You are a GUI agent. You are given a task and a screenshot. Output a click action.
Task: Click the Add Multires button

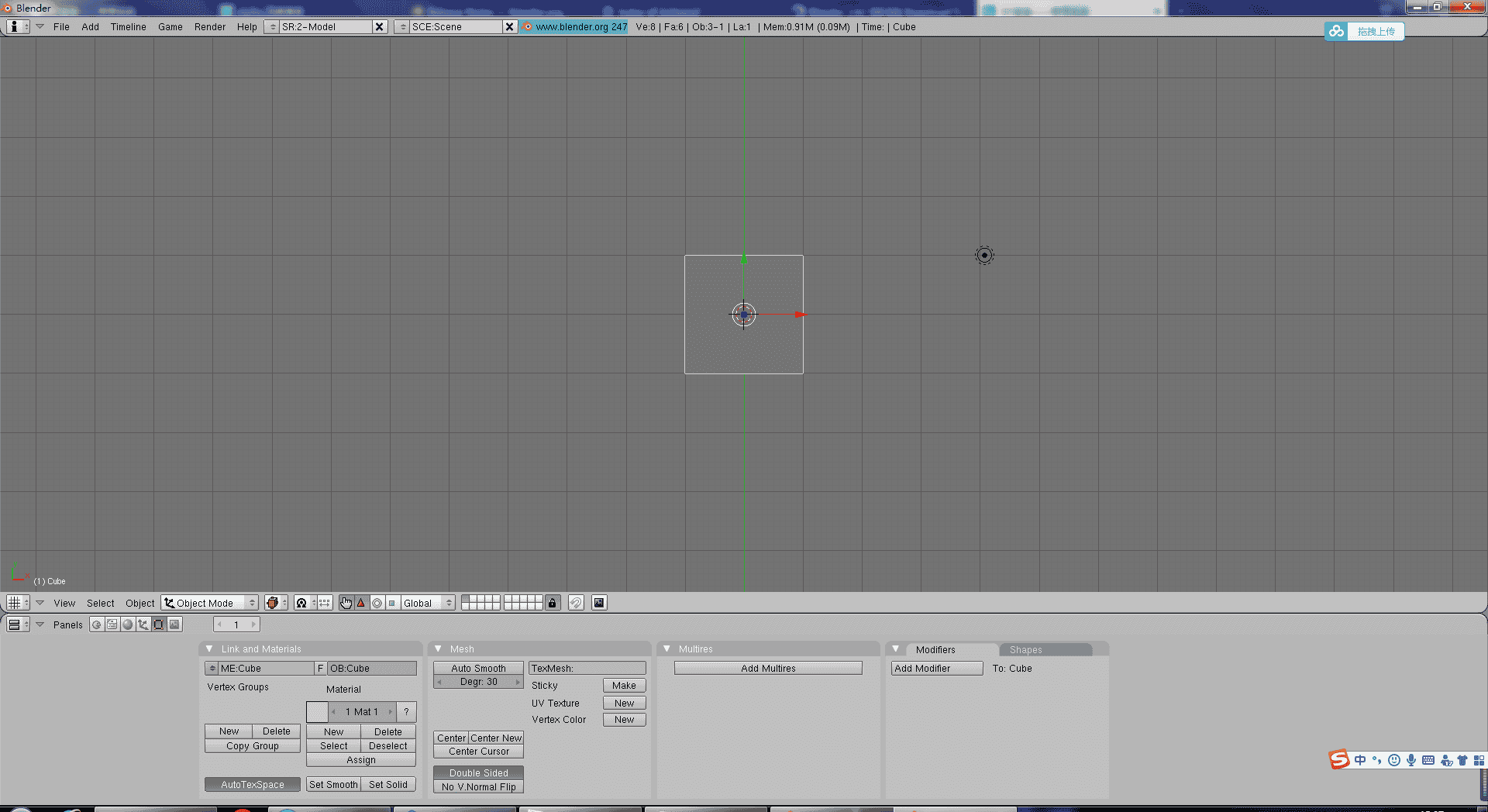pyautogui.click(x=767, y=668)
